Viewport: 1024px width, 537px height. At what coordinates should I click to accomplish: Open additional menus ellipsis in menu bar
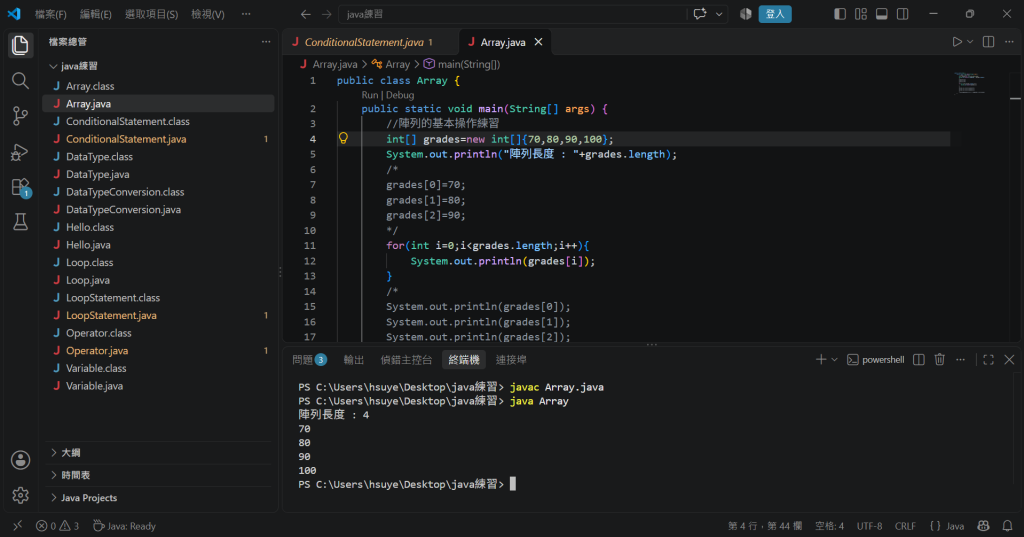(246, 14)
